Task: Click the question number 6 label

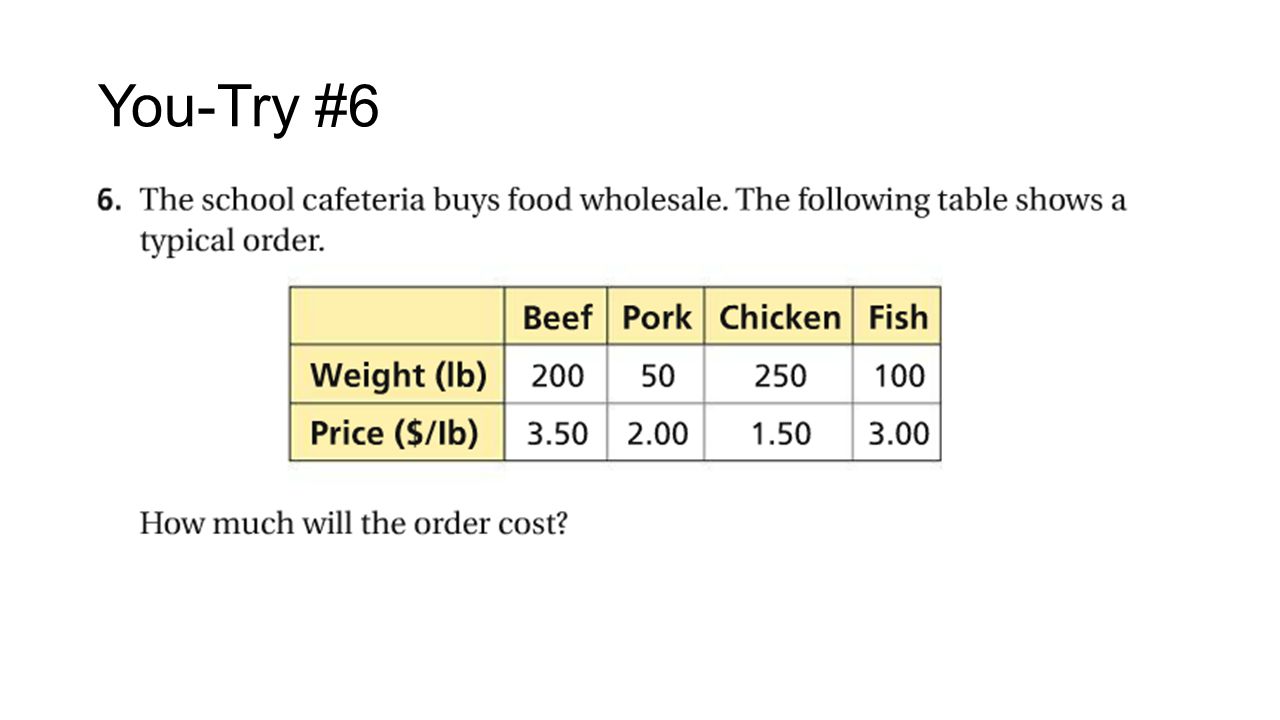Action: click(x=109, y=200)
